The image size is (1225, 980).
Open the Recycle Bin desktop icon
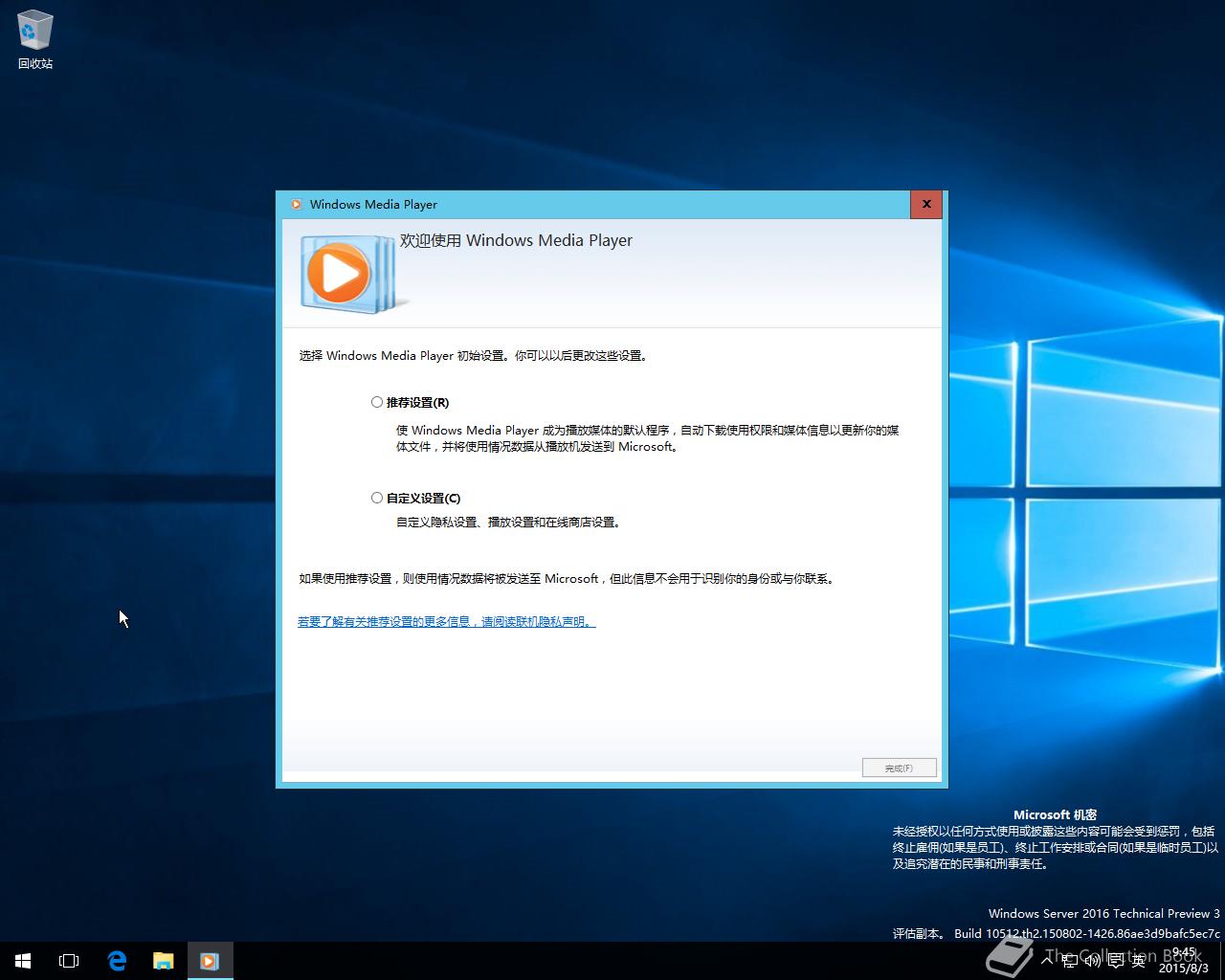point(35,40)
